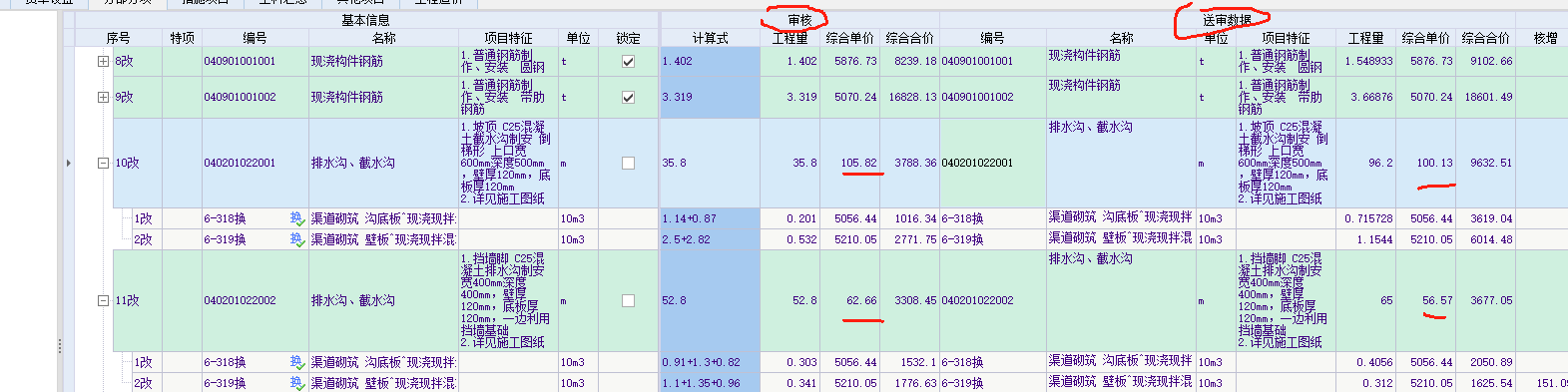Select the 计算式 cell 2.5+2.82
Screen dimensions: 1568x392
point(710,239)
